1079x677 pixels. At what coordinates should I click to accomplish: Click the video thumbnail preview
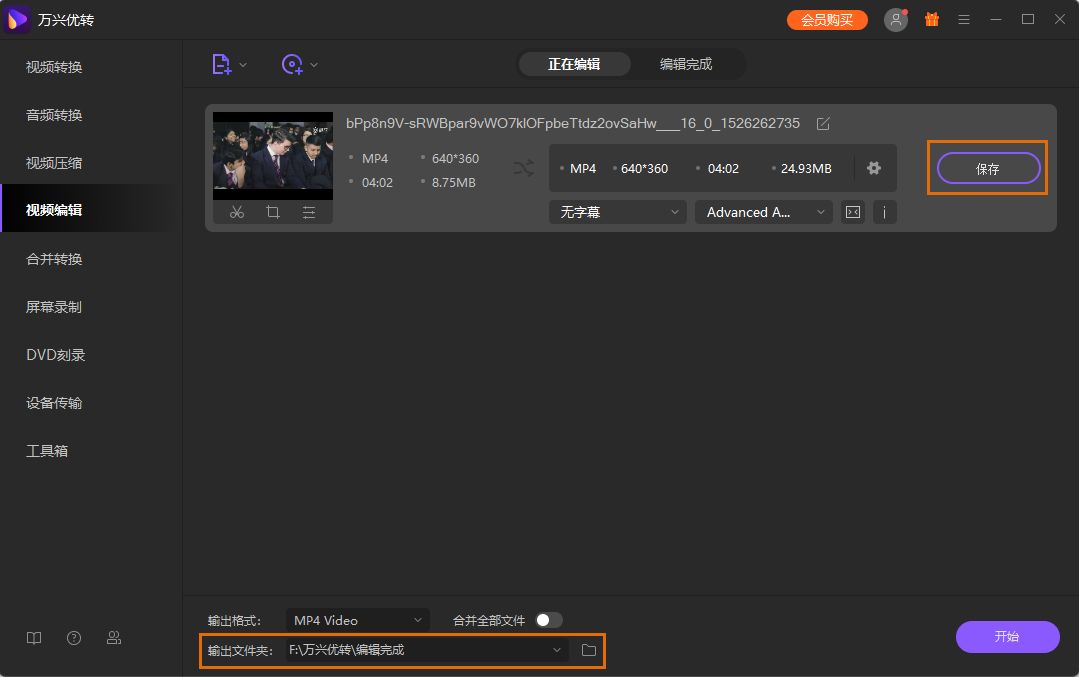pos(273,156)
